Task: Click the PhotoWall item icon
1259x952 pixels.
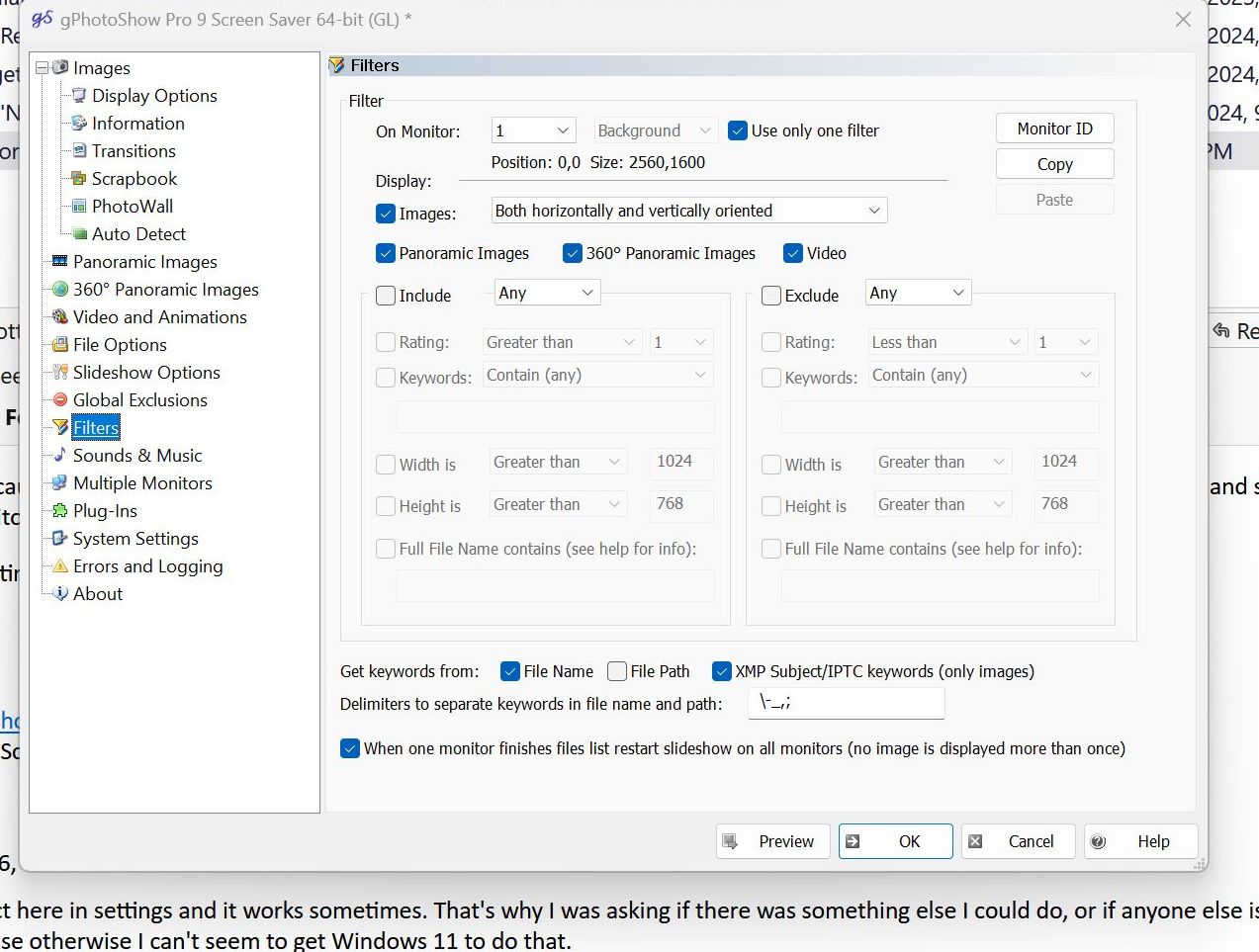Action: pos(80,206)
